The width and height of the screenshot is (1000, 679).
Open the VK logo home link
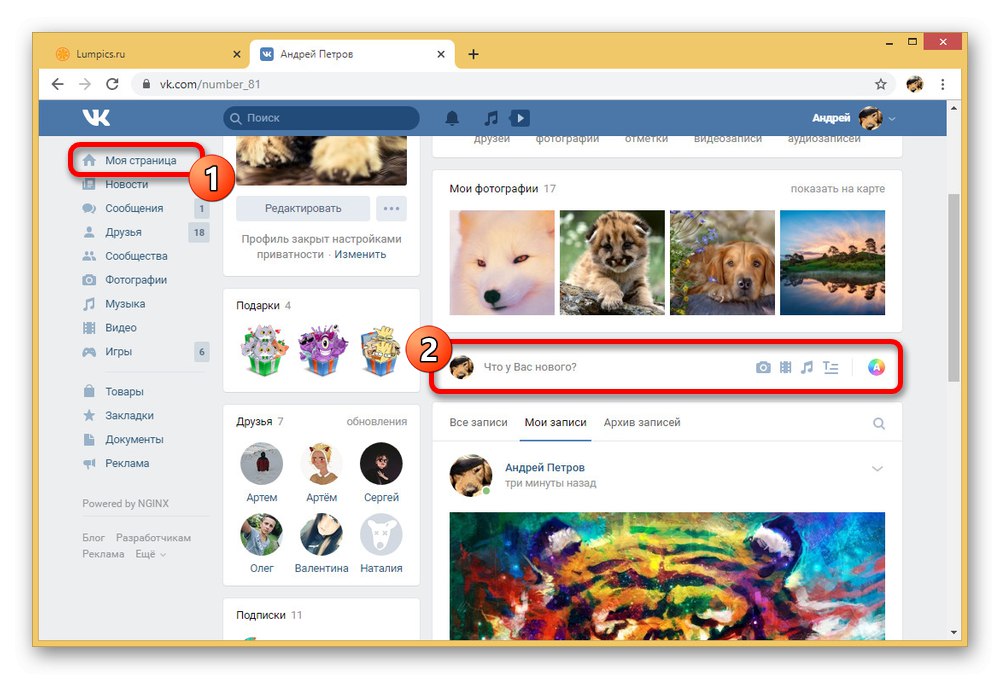click(96, 117)
